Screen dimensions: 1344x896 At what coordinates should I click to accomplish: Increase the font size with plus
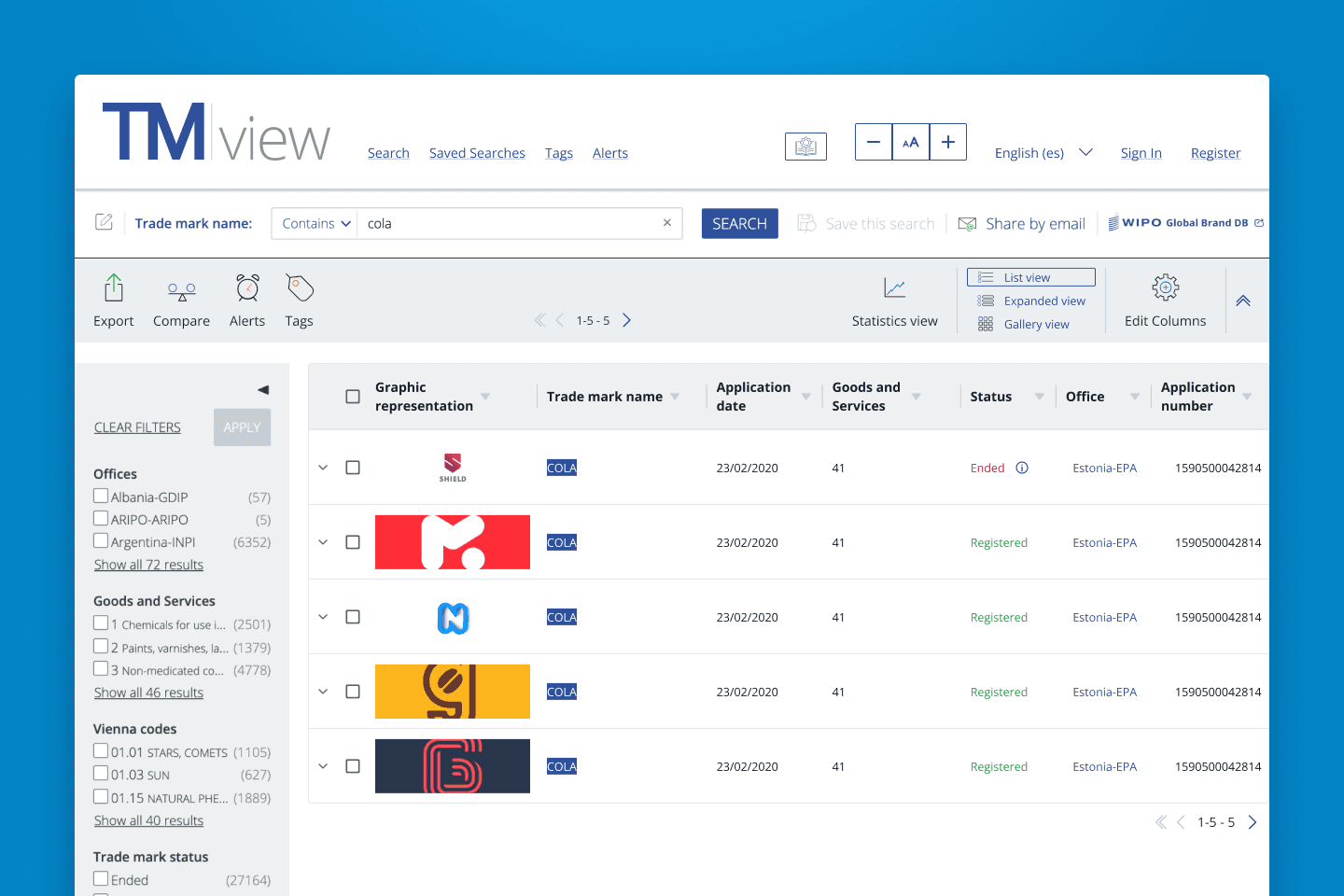(x=947, y=142)
